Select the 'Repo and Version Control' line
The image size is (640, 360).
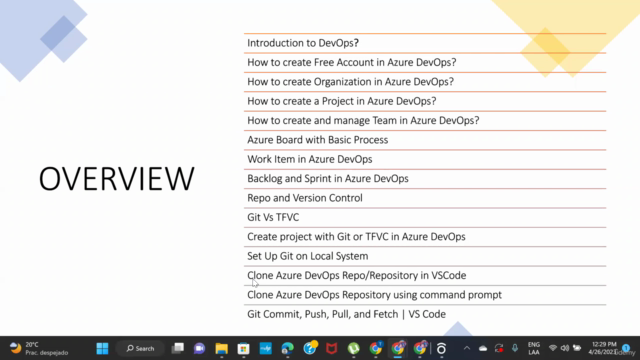click(305, 198)
